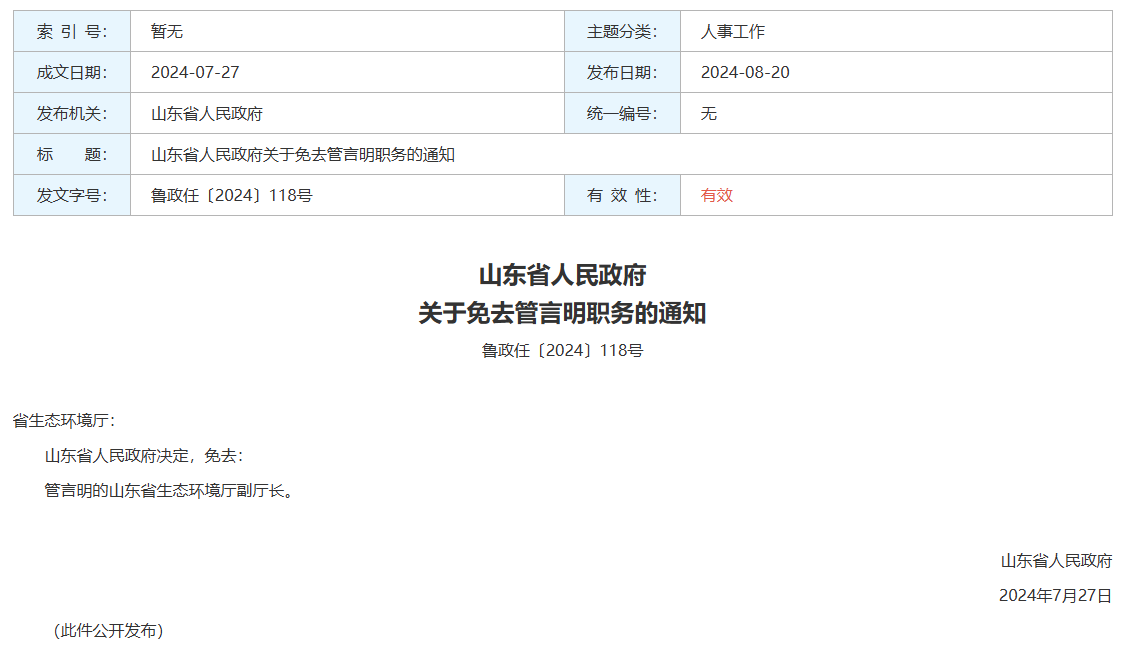Image resolution: width=1128 pixels, height=655 pixels.
Task: Select 山东省人民政府 issuing agency text
Action: (190, 112)
